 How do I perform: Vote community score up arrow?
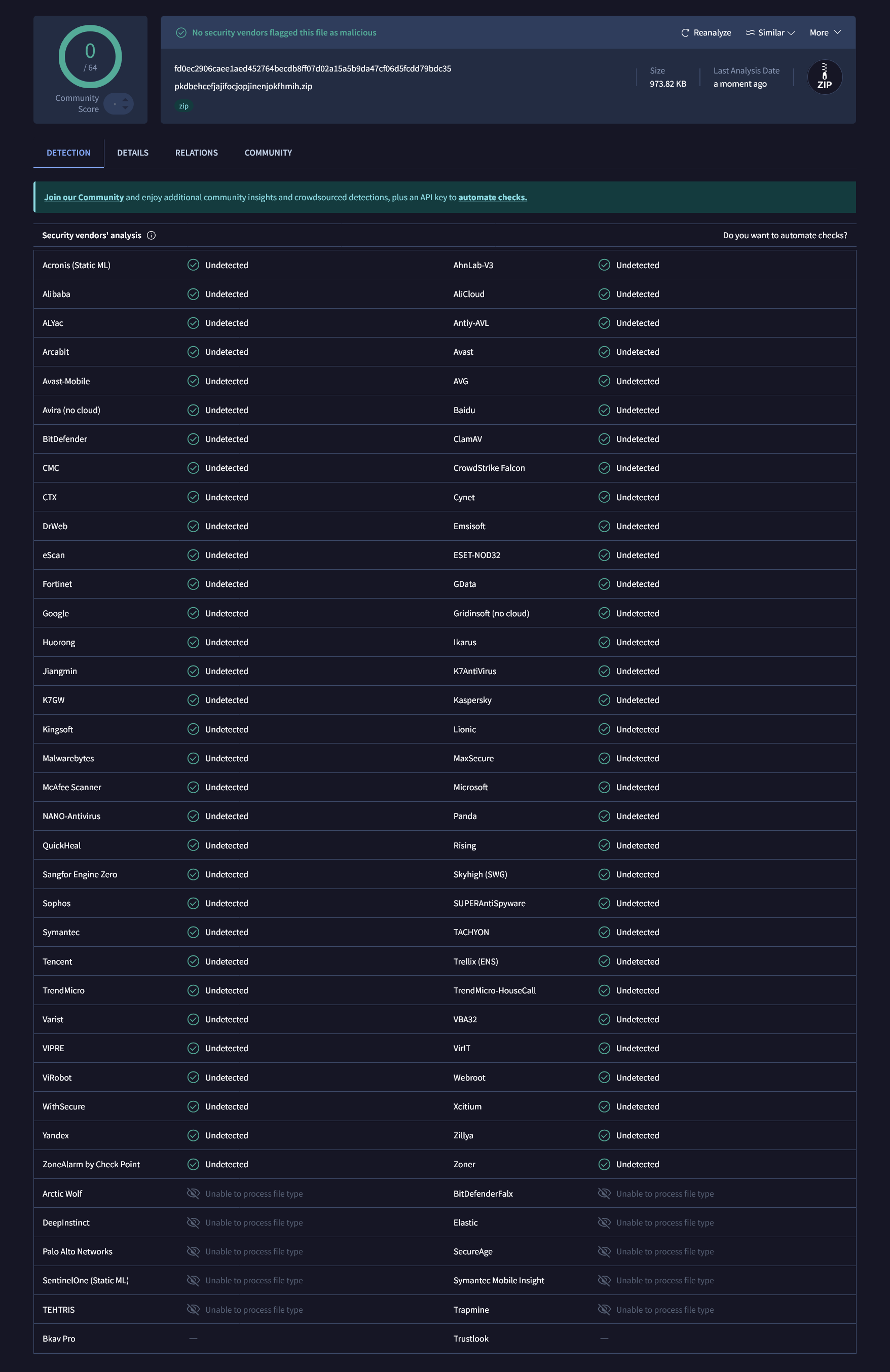click(125, 100)
